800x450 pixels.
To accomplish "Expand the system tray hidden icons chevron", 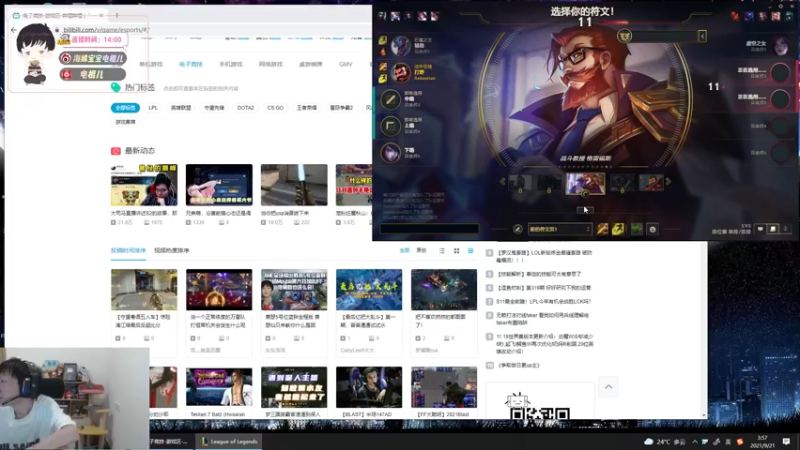I will click(x=694, y=442).
